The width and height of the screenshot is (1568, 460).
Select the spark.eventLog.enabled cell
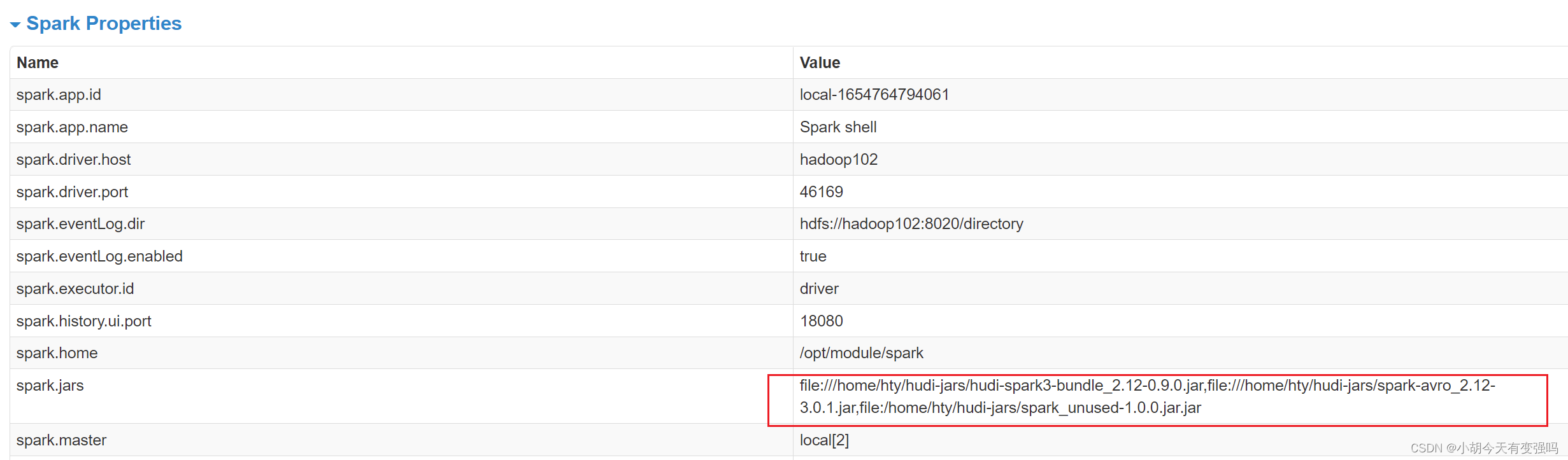pos(401,256)
